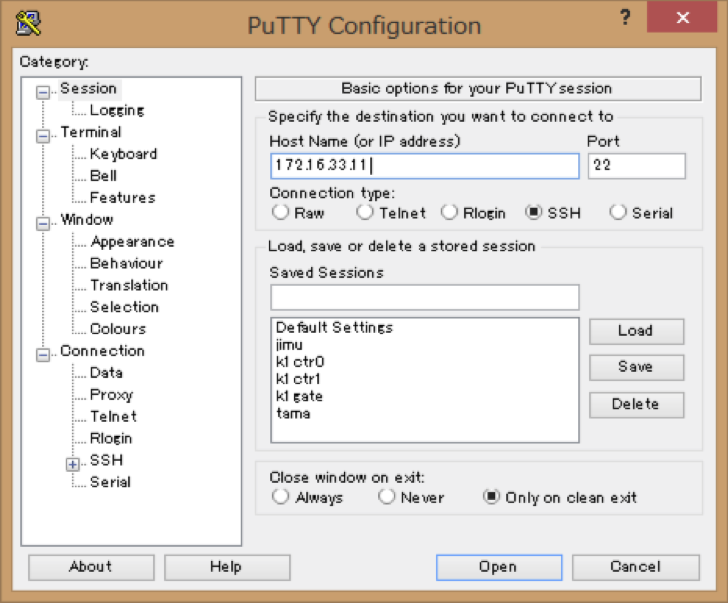Image resolution: width=728 pixels, height=603 pixels.
Task: Click the question mark help icon
Action: coord(625,20)
